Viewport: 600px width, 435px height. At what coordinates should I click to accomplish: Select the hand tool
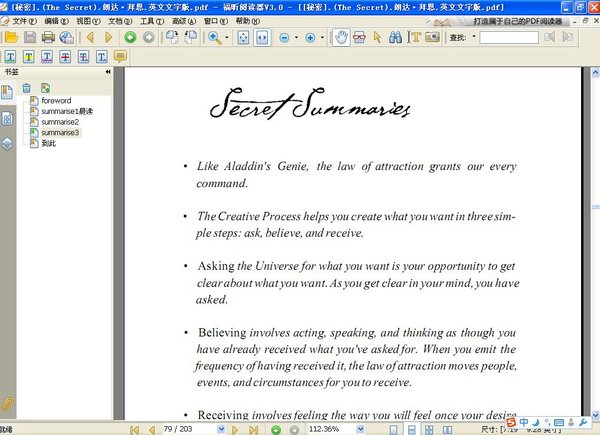[341, 37]
